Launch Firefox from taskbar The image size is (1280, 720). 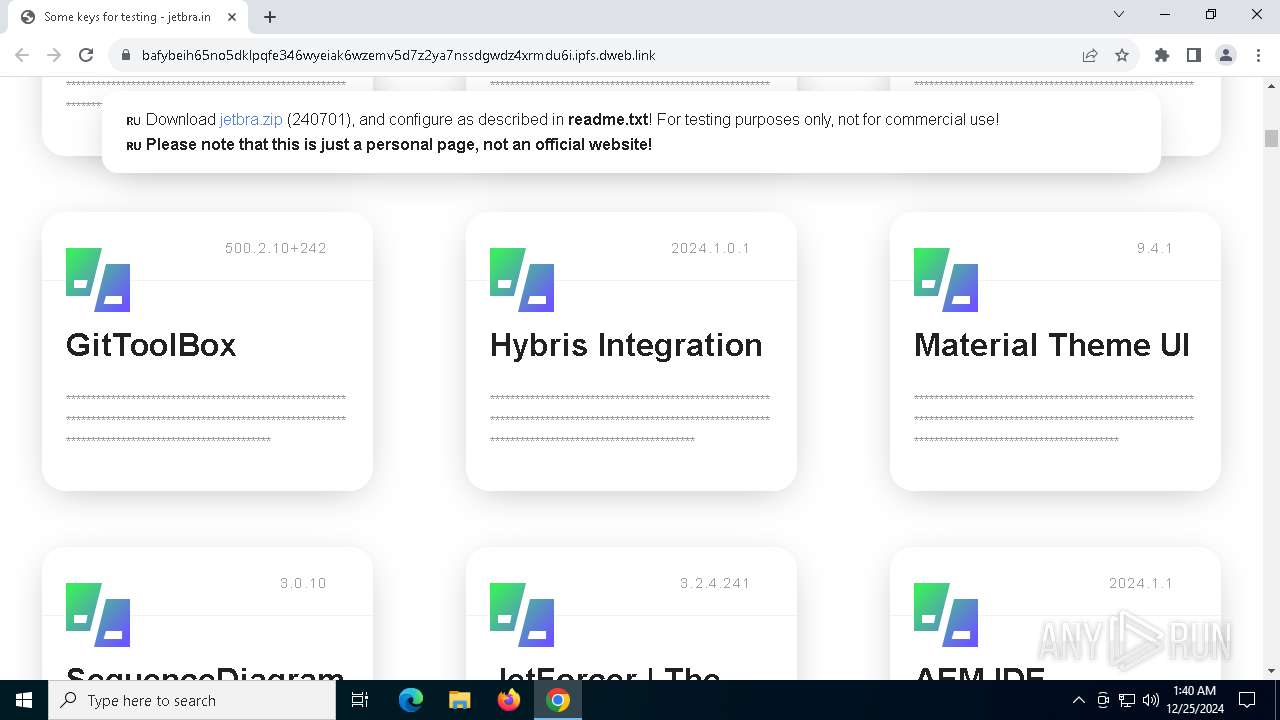click(x=509, y=700)
